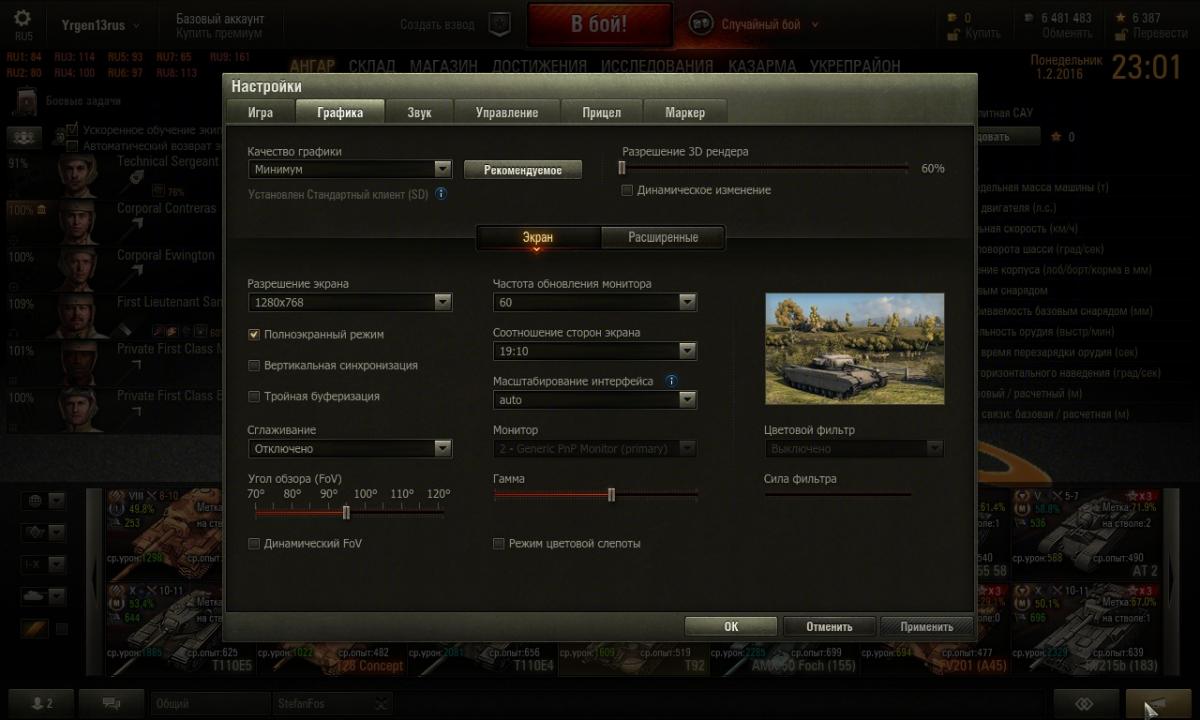Image resolution: width=1200 pixels, height=720 pixels.
Task: Toggle Ускоренное обучение экипажа checkbox
Action: [x=72, y=130]
